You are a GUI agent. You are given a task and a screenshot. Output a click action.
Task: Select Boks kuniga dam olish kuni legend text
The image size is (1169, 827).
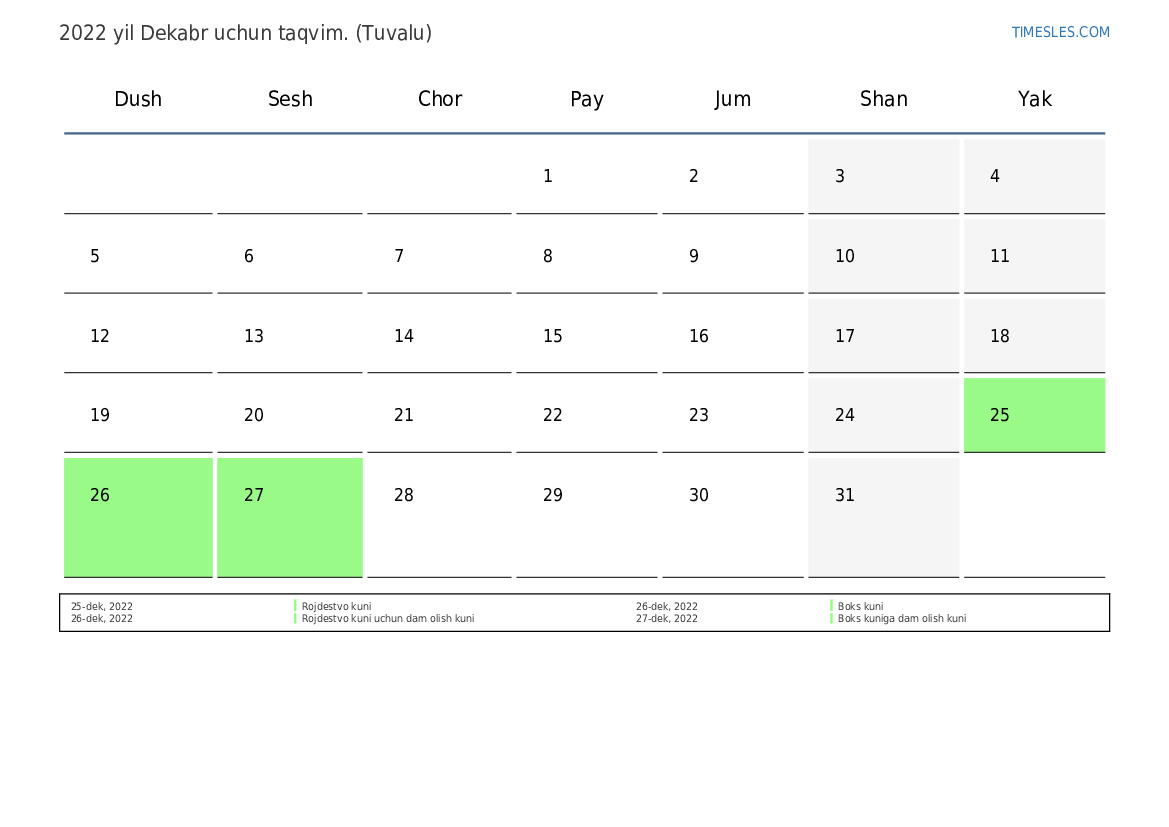(x=901, y=619)
